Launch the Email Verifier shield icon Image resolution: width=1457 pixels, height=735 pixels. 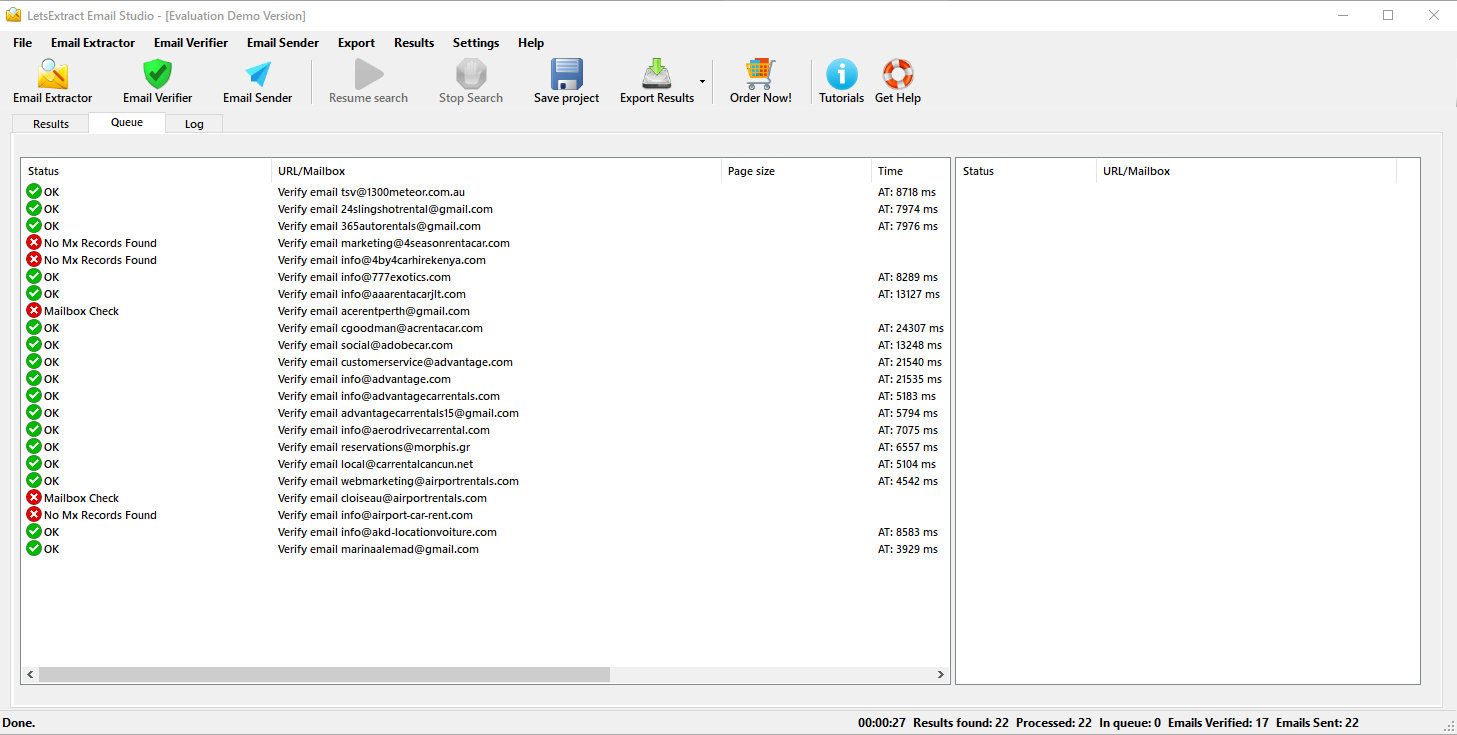[x=157, y=76]
